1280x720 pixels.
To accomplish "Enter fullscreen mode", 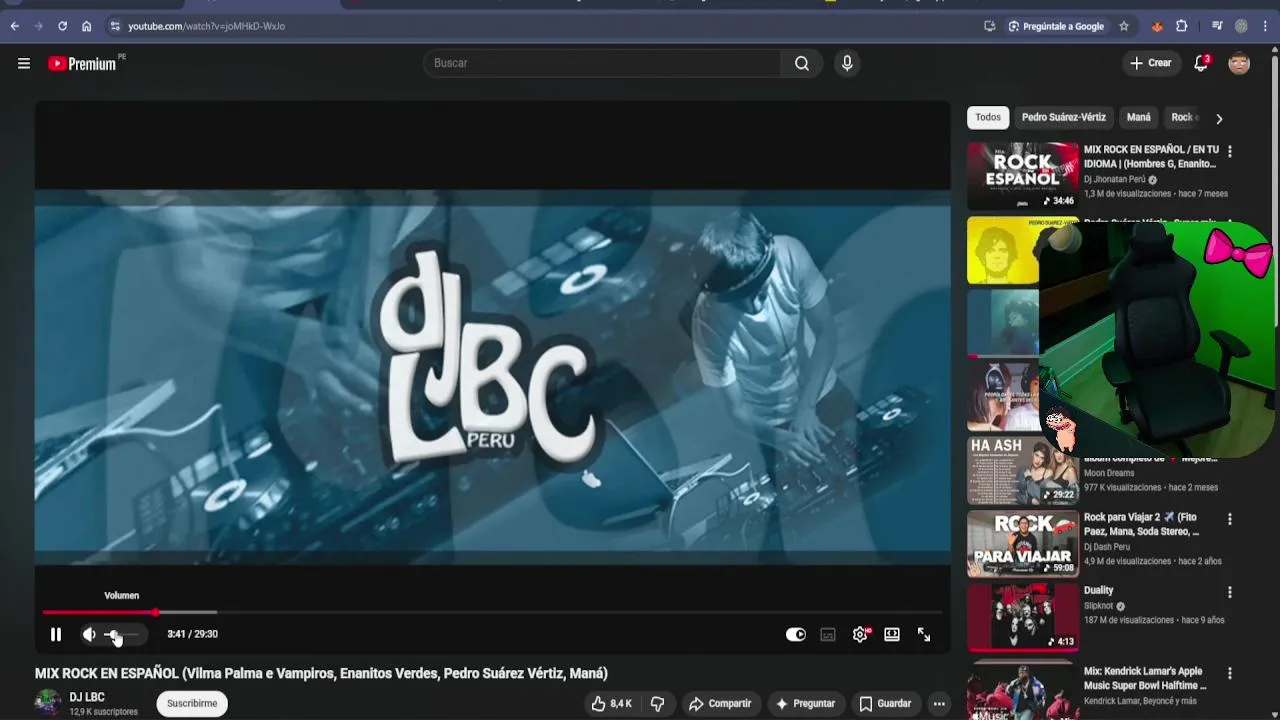I will tap(924, 634).
